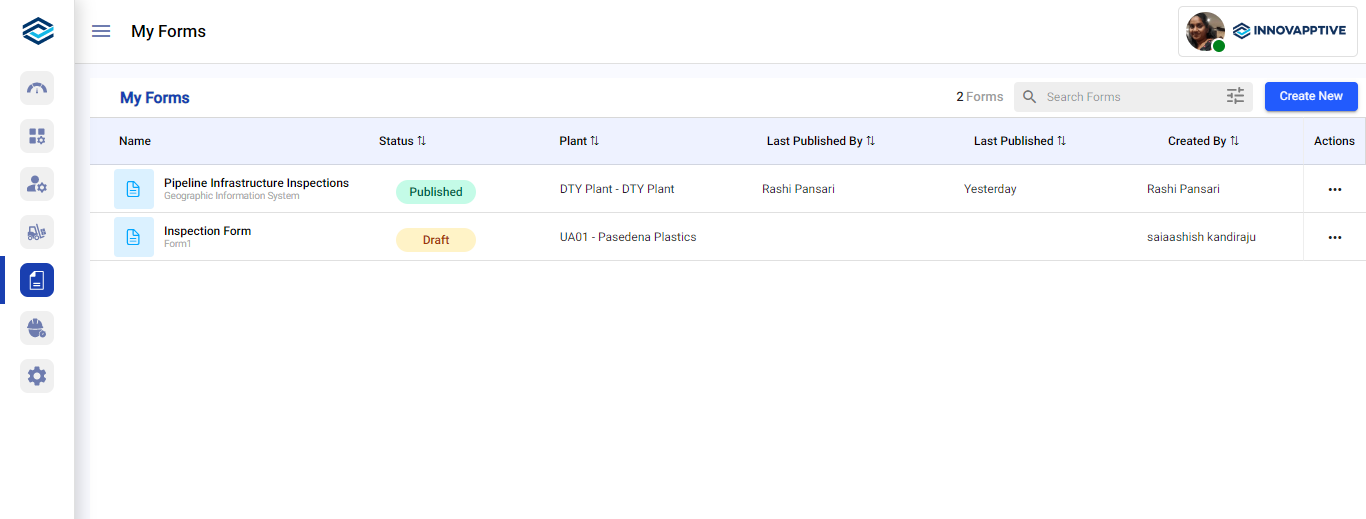Screen dimensions: 1366x519
Task: Sort by Created By column
Action: [1234, 141]
